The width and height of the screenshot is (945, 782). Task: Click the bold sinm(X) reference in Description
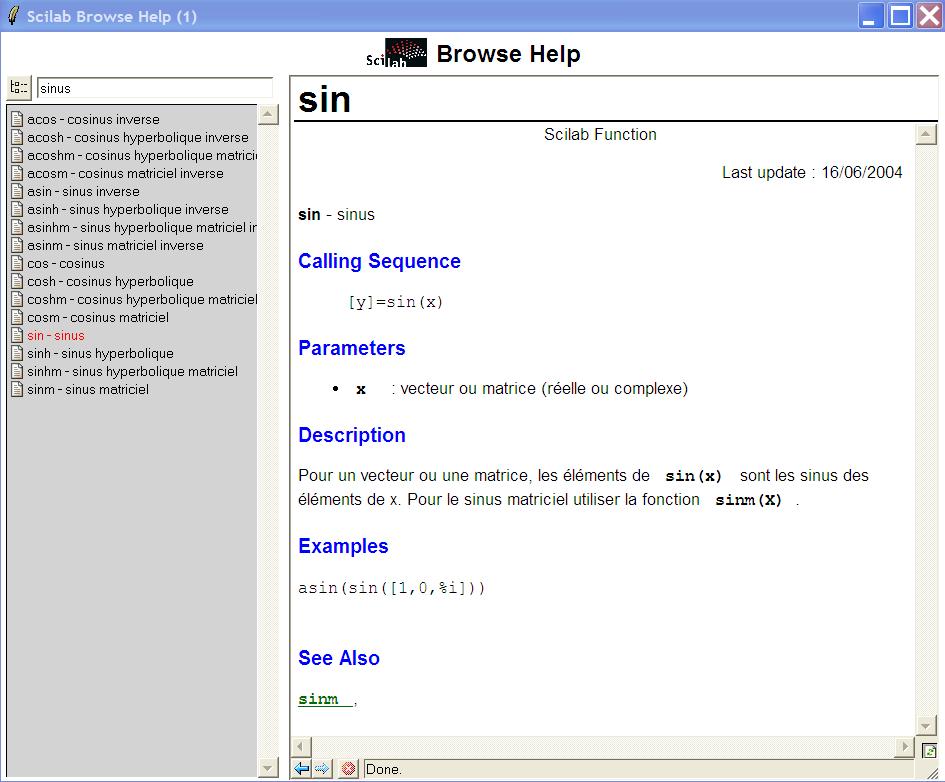click(748, 500)
